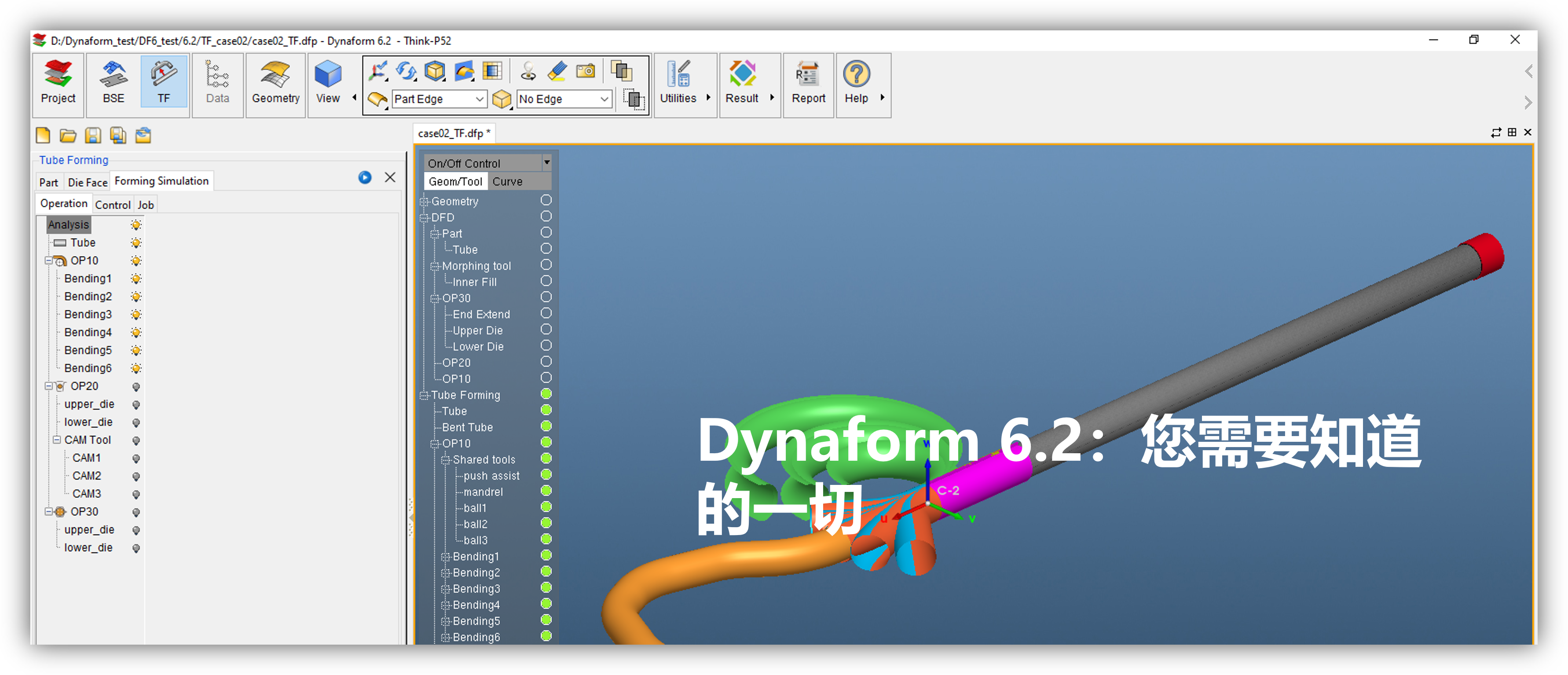Click the import package icon
This screenshot has width=1568, height=675.
click(143, 135)
